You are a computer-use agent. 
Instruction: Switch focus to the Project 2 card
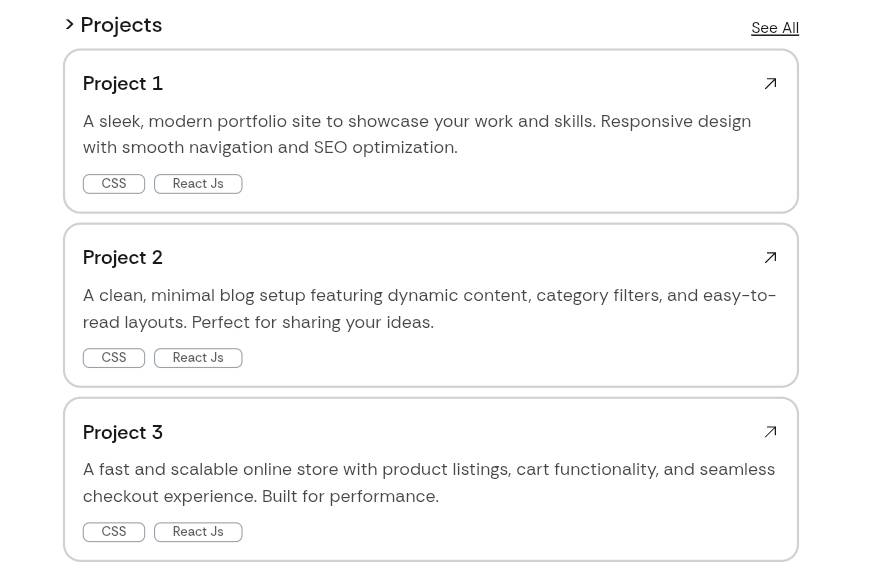(430, 305)
